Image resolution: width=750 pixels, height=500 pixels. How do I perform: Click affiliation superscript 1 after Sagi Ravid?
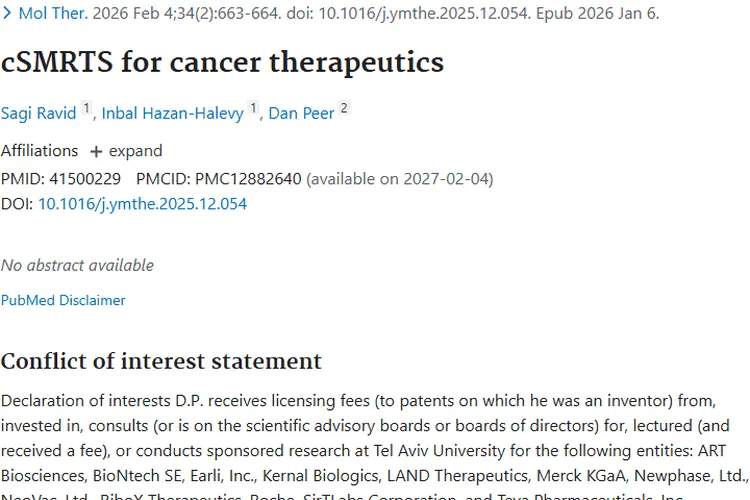[87, 108]
